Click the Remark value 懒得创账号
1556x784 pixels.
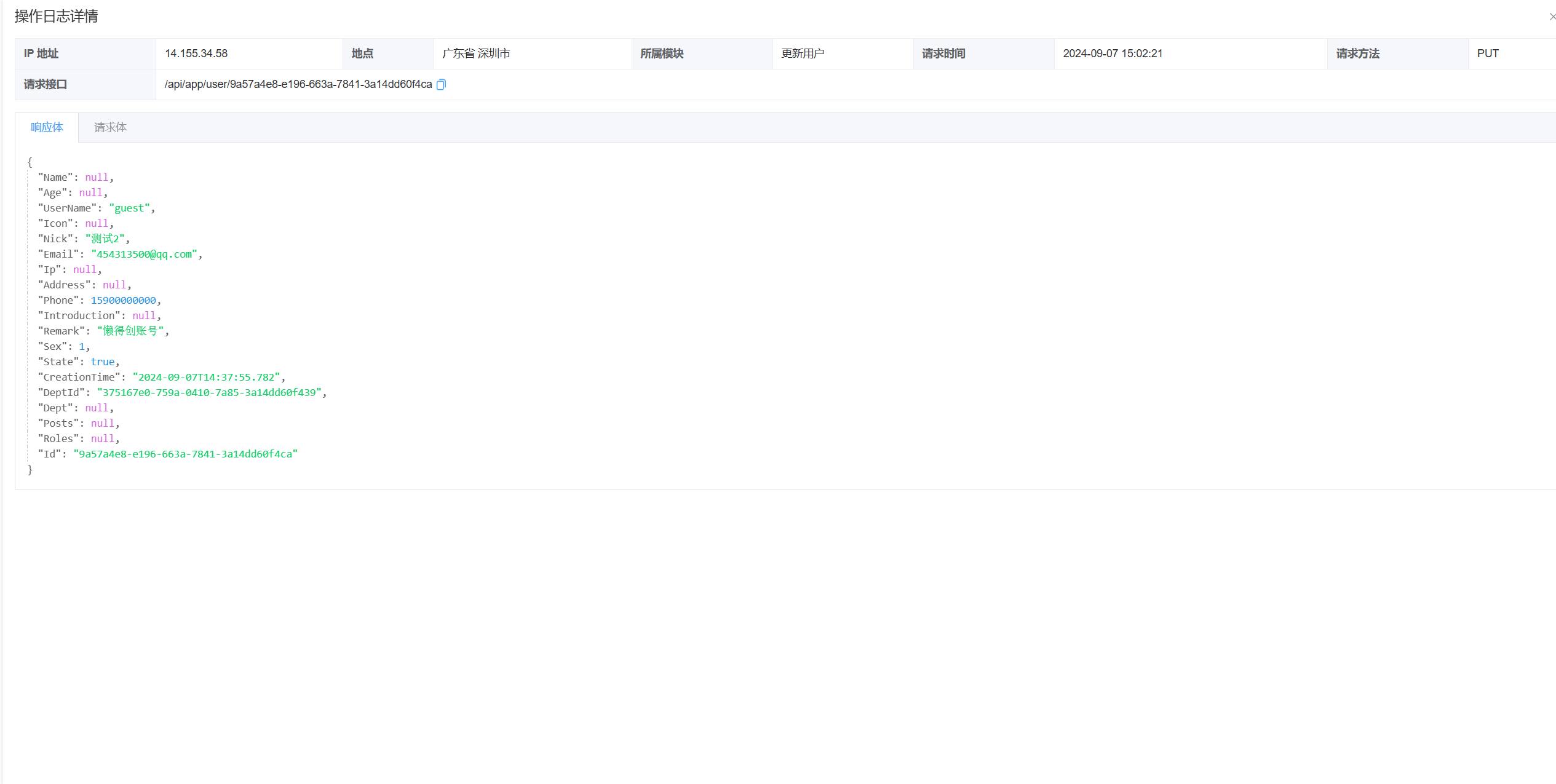130,331
